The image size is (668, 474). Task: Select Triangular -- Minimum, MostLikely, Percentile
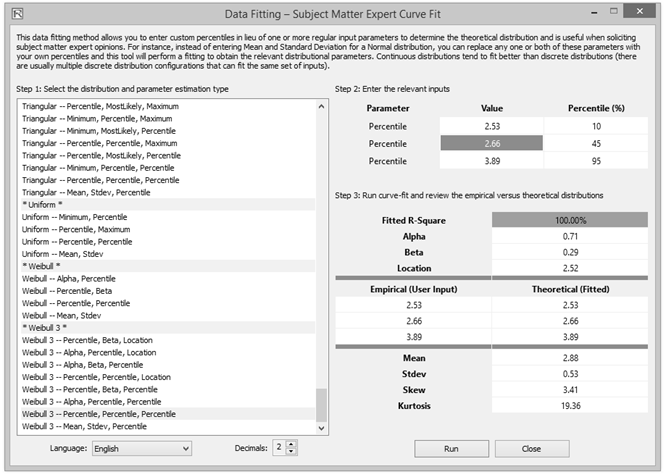168,131
